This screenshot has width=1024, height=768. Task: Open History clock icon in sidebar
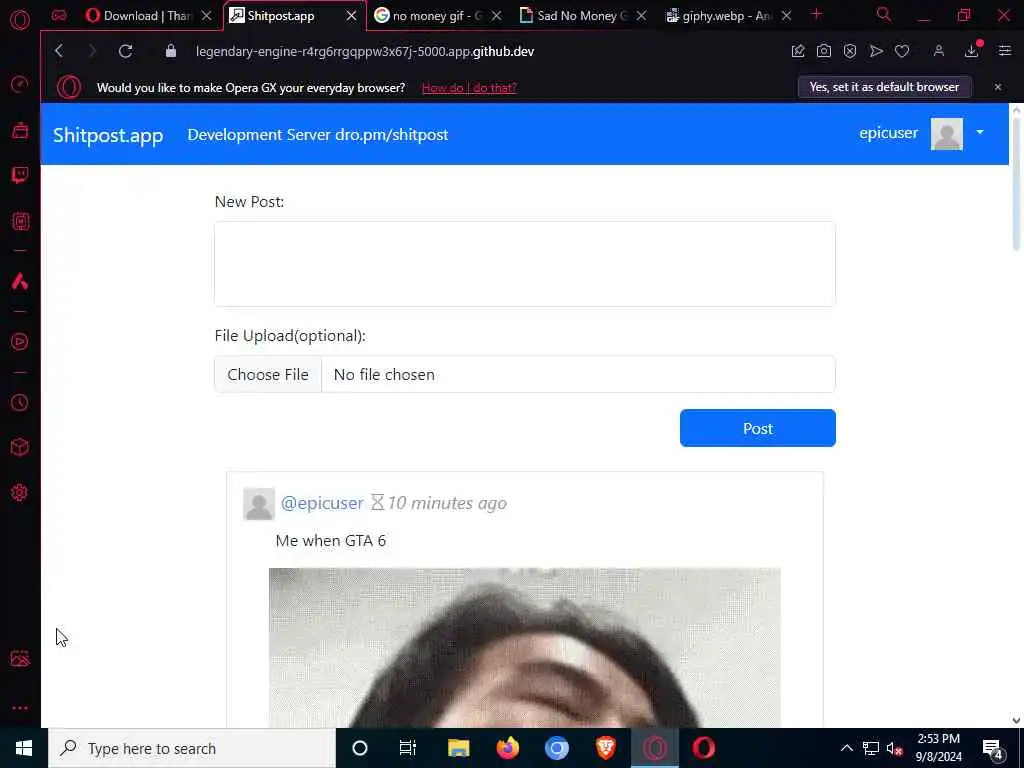[x=20, y=402]
